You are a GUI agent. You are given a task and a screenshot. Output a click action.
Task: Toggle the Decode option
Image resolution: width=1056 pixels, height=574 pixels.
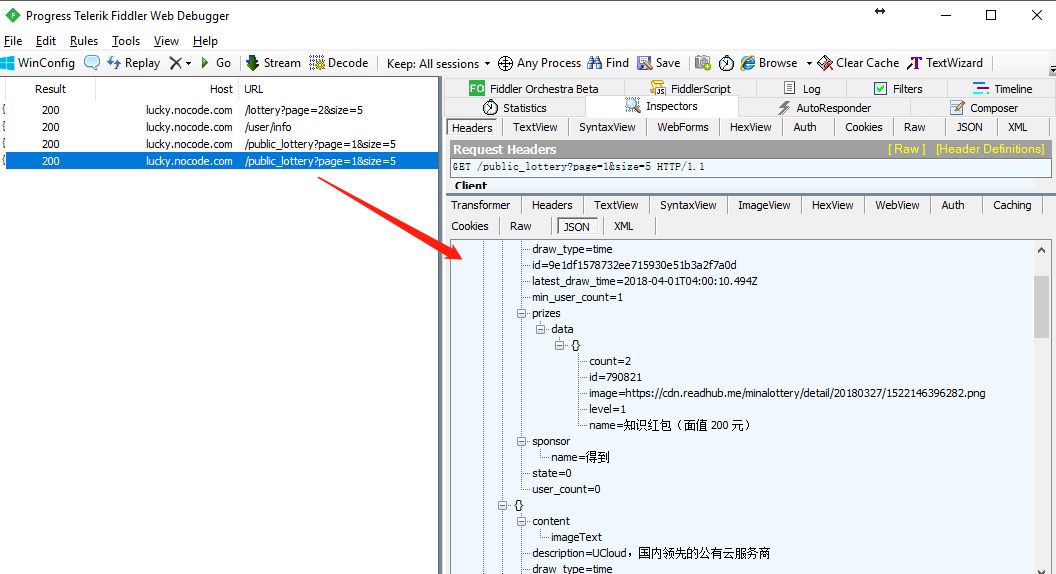339,63
